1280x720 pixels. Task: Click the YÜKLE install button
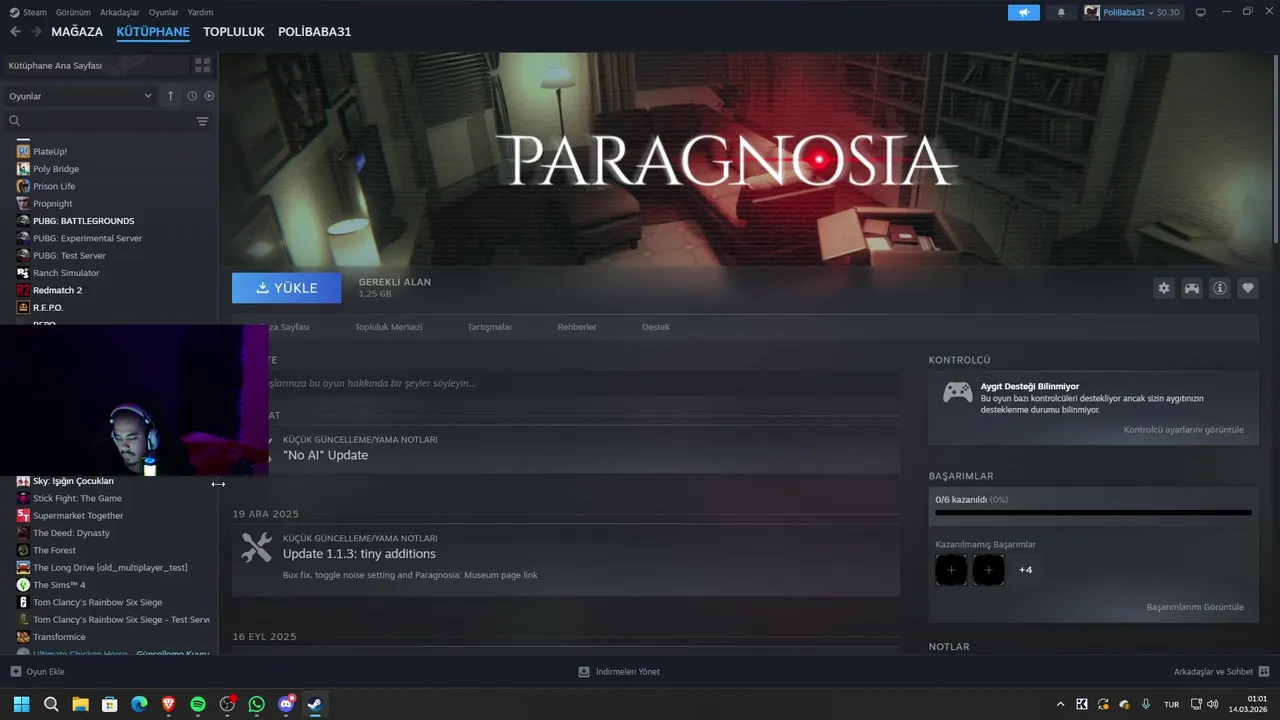[286, 288]
